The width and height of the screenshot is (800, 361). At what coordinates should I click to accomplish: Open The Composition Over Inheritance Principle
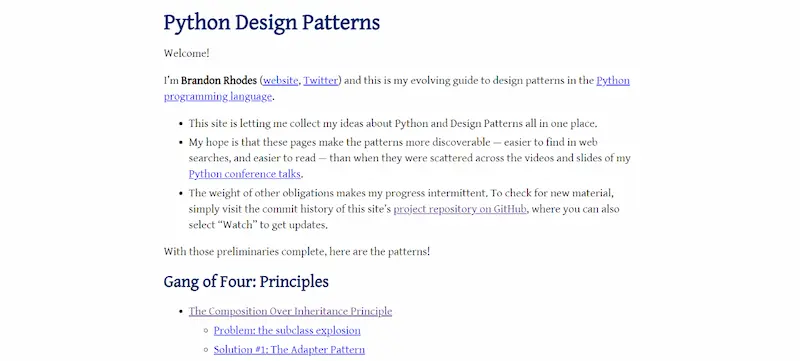coord(290,311)
